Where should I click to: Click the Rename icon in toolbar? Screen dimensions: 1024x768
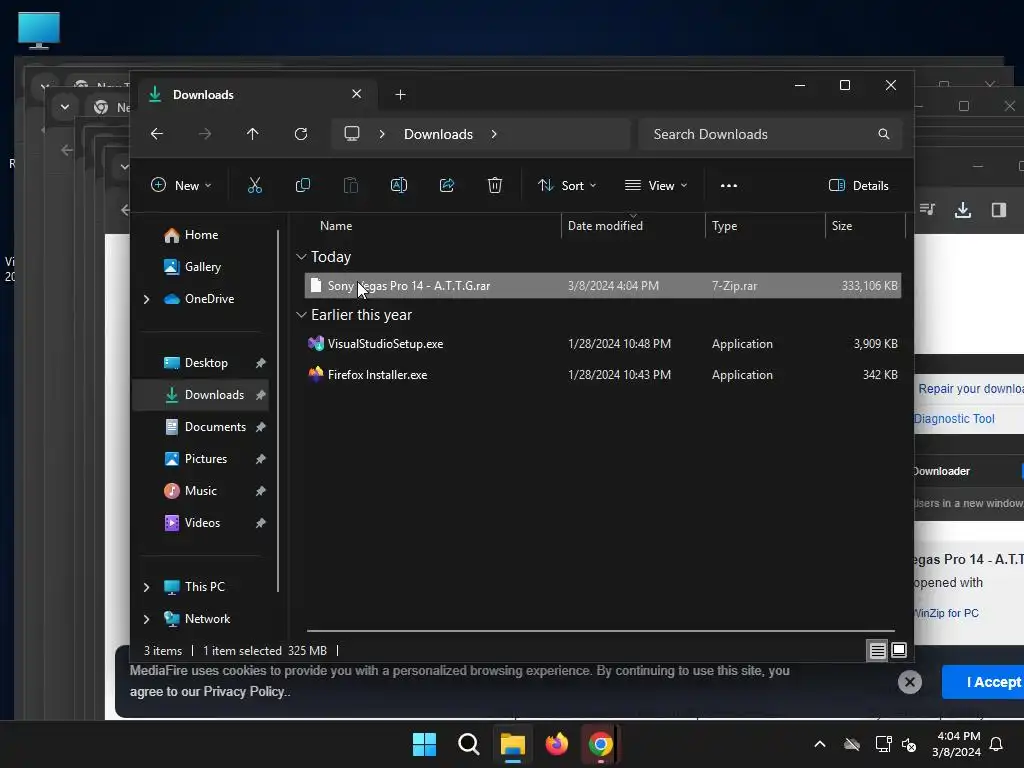[399, 185]
